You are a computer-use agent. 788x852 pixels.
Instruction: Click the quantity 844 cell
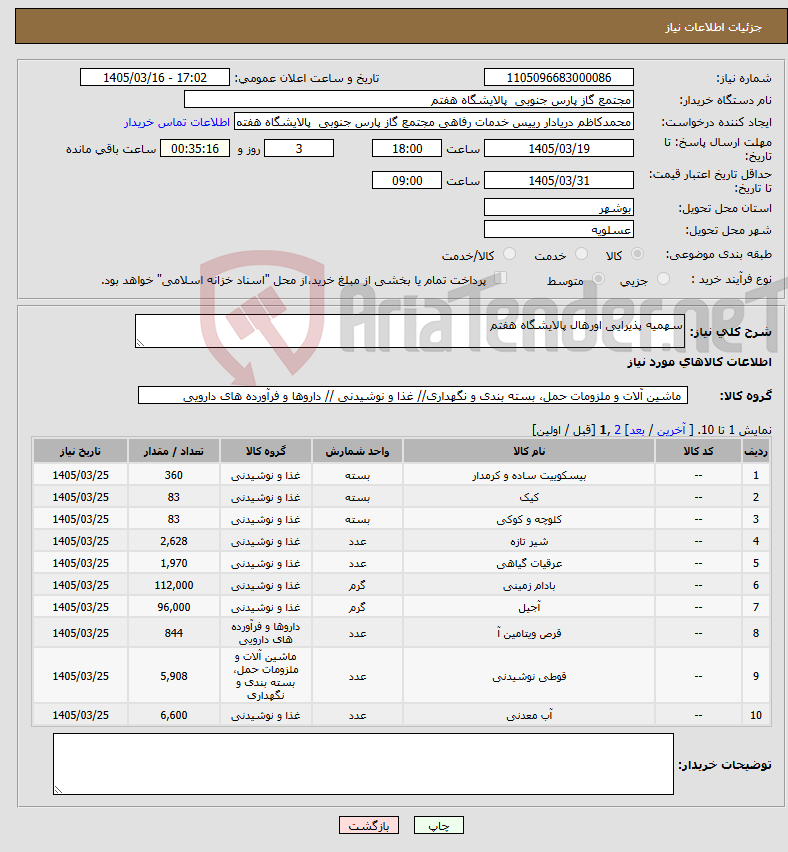click(173, 633)
